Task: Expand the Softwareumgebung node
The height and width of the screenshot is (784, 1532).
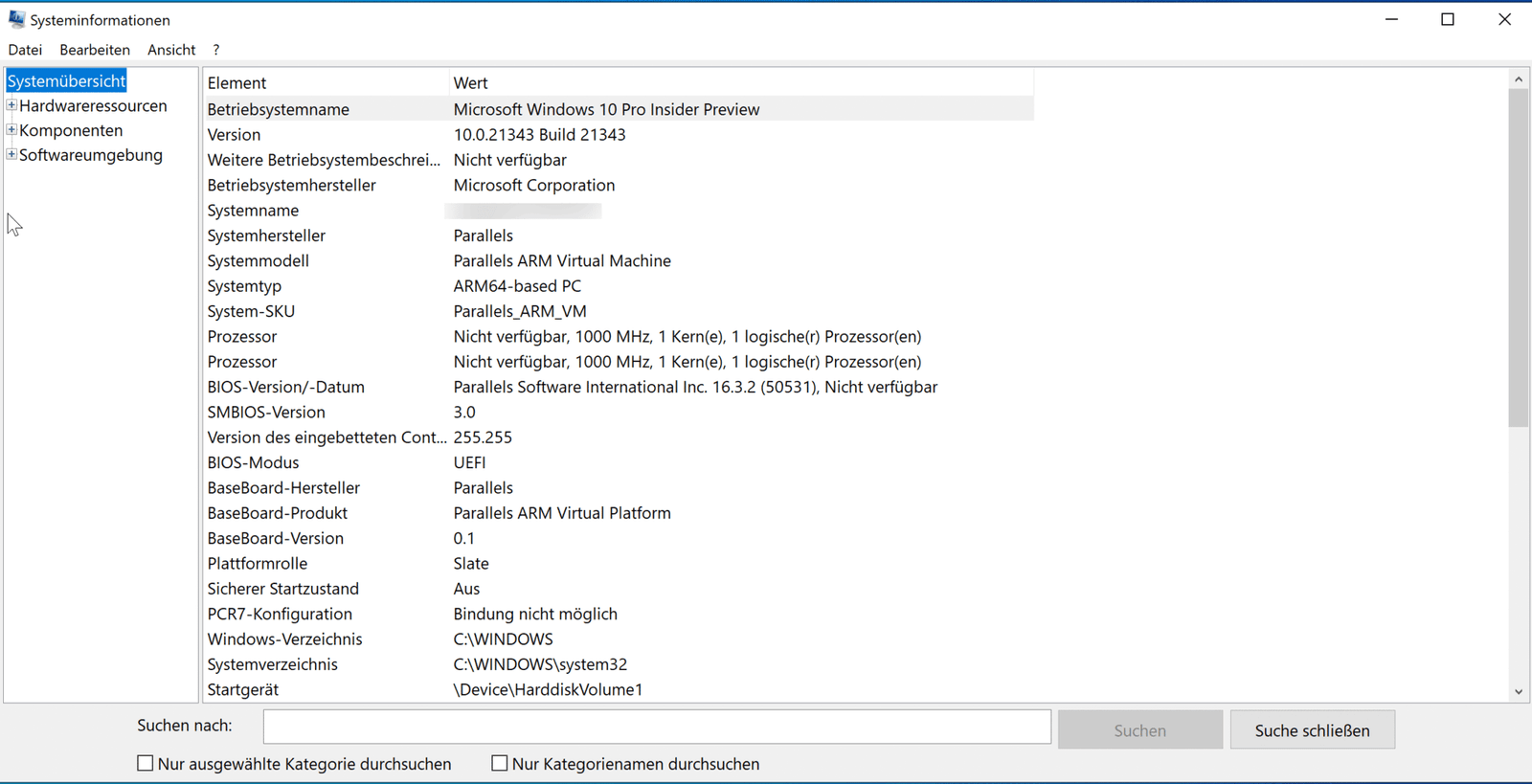Action: (11, 154)
